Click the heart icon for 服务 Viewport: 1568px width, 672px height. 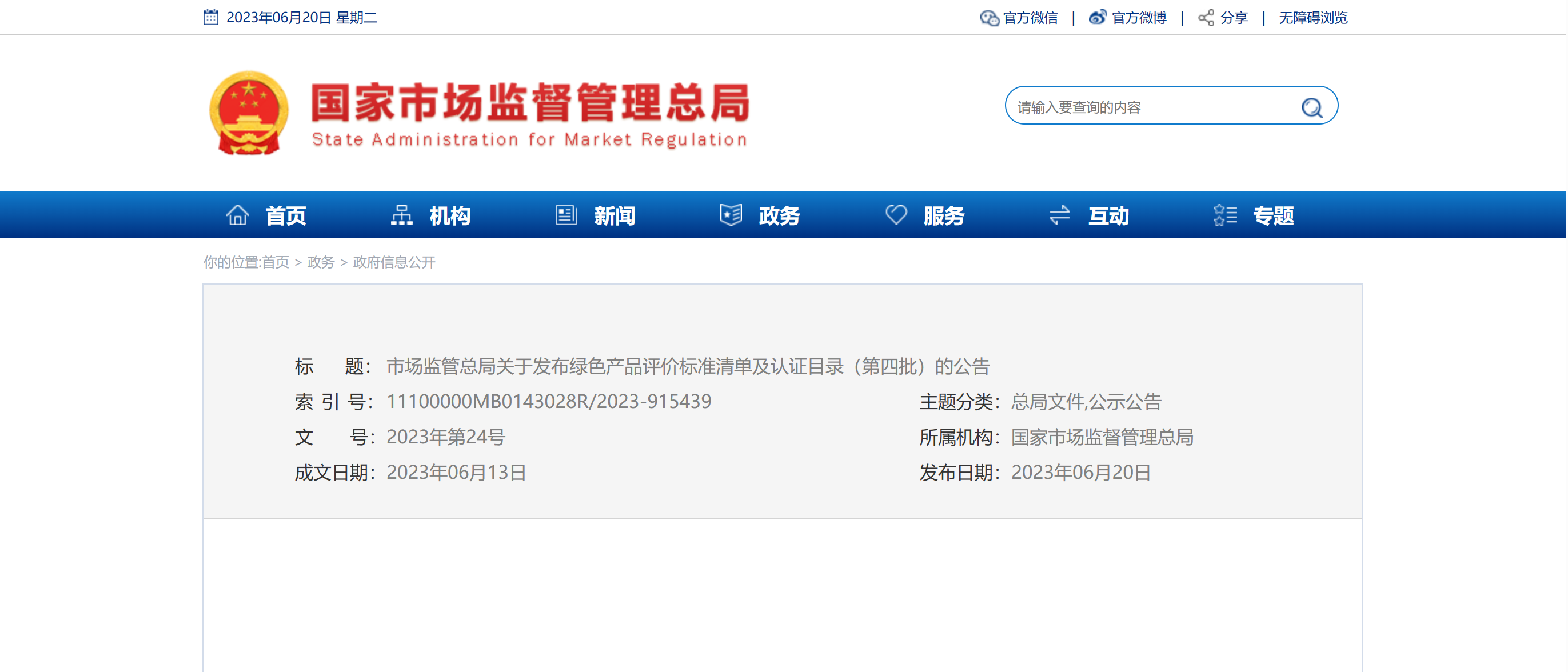point(896,215)
